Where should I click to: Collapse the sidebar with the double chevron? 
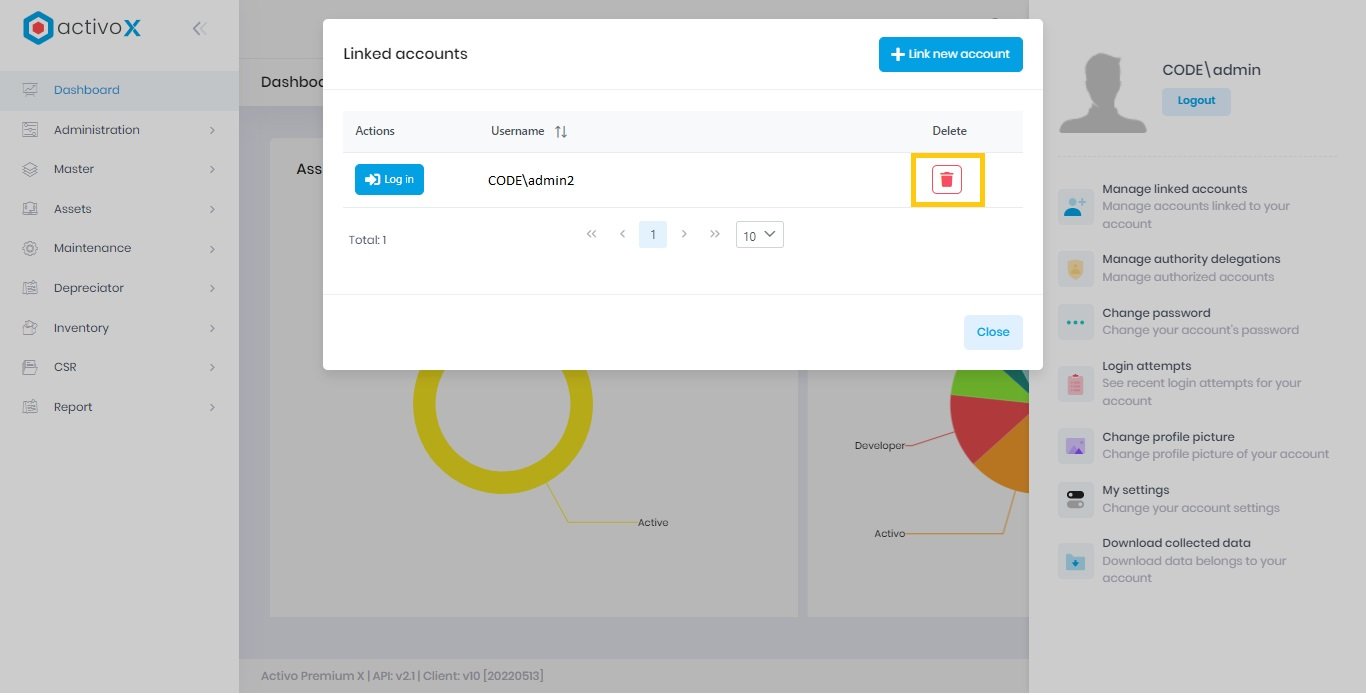pyautogui.click(x=199, y=28)
